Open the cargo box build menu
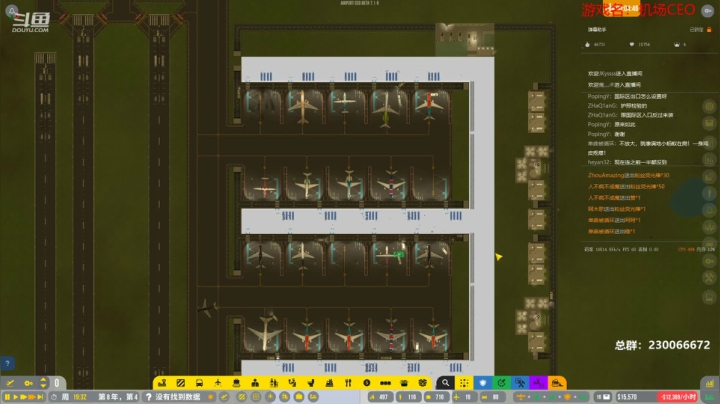720x404 pixels. pyautogui.click(x=422, y=383)
